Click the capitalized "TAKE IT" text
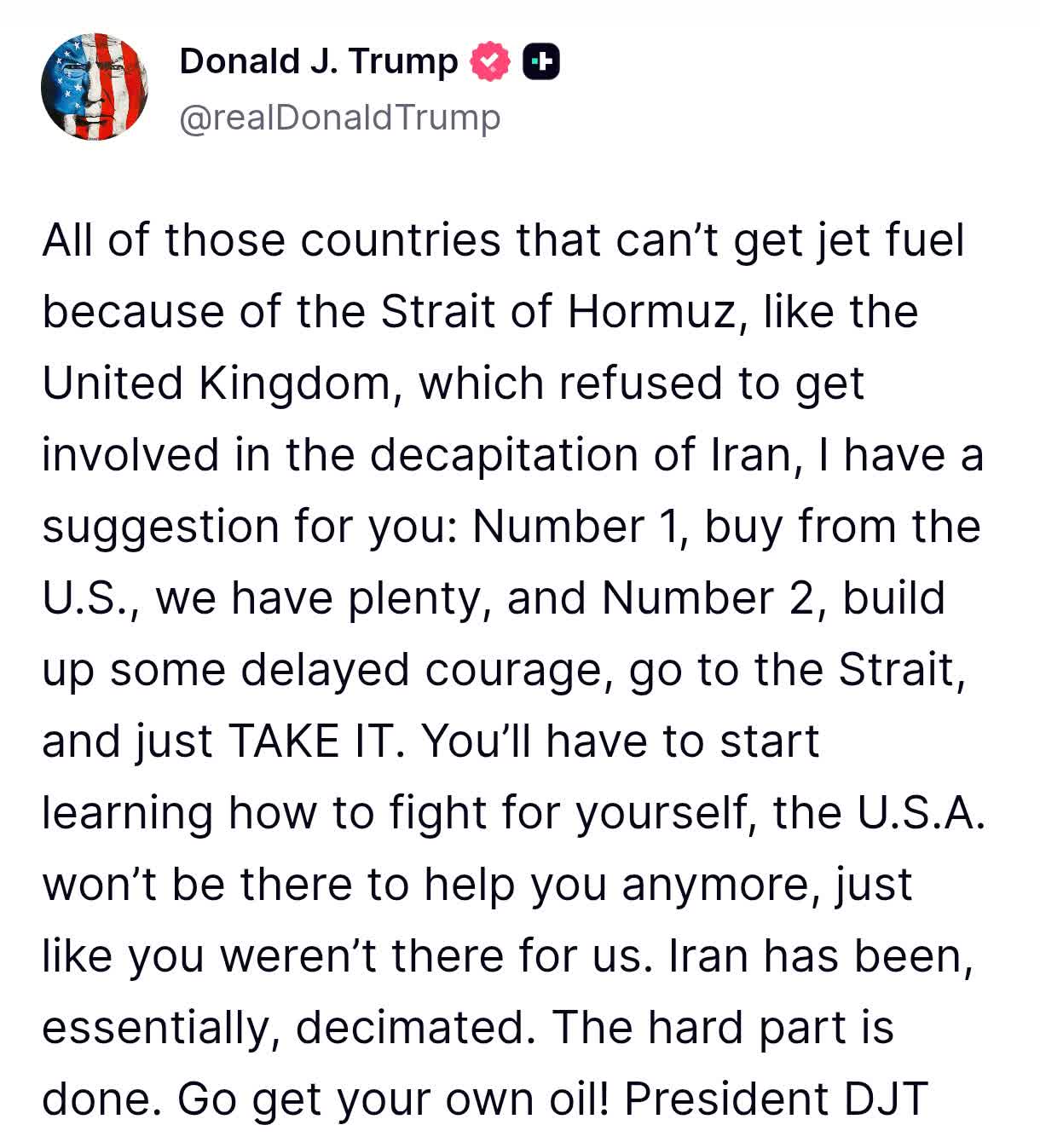Image resolution: width=1040 pixels, height=1148 pixels. (x=314, y=741)
